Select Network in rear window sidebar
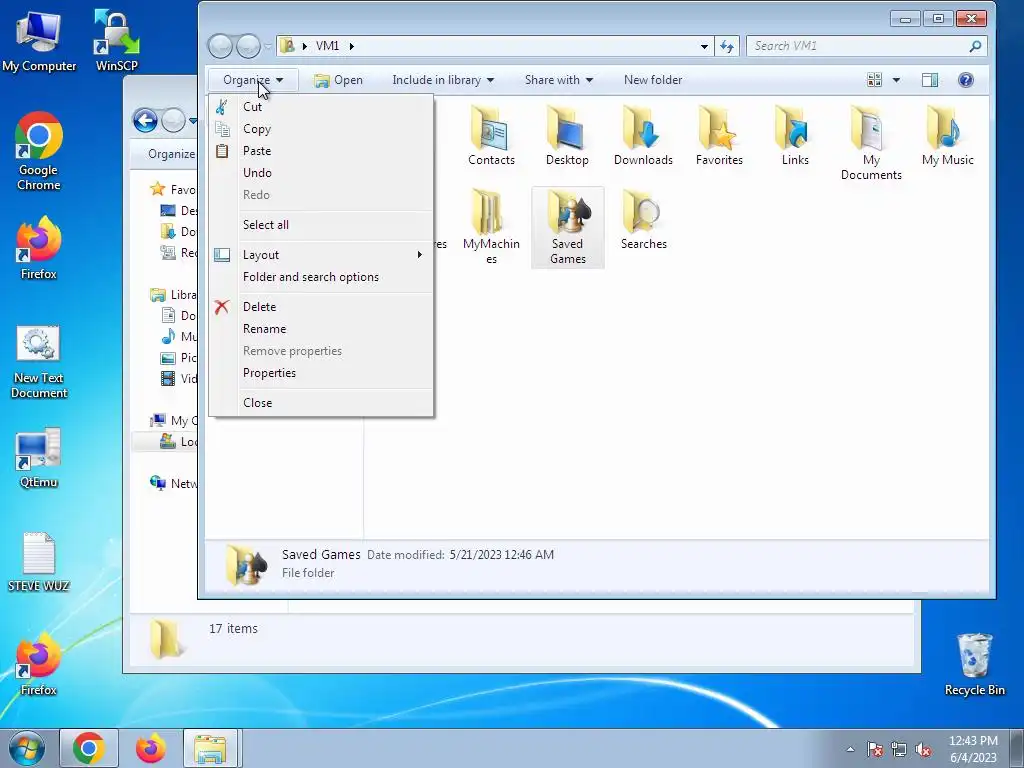 [173, 484]
